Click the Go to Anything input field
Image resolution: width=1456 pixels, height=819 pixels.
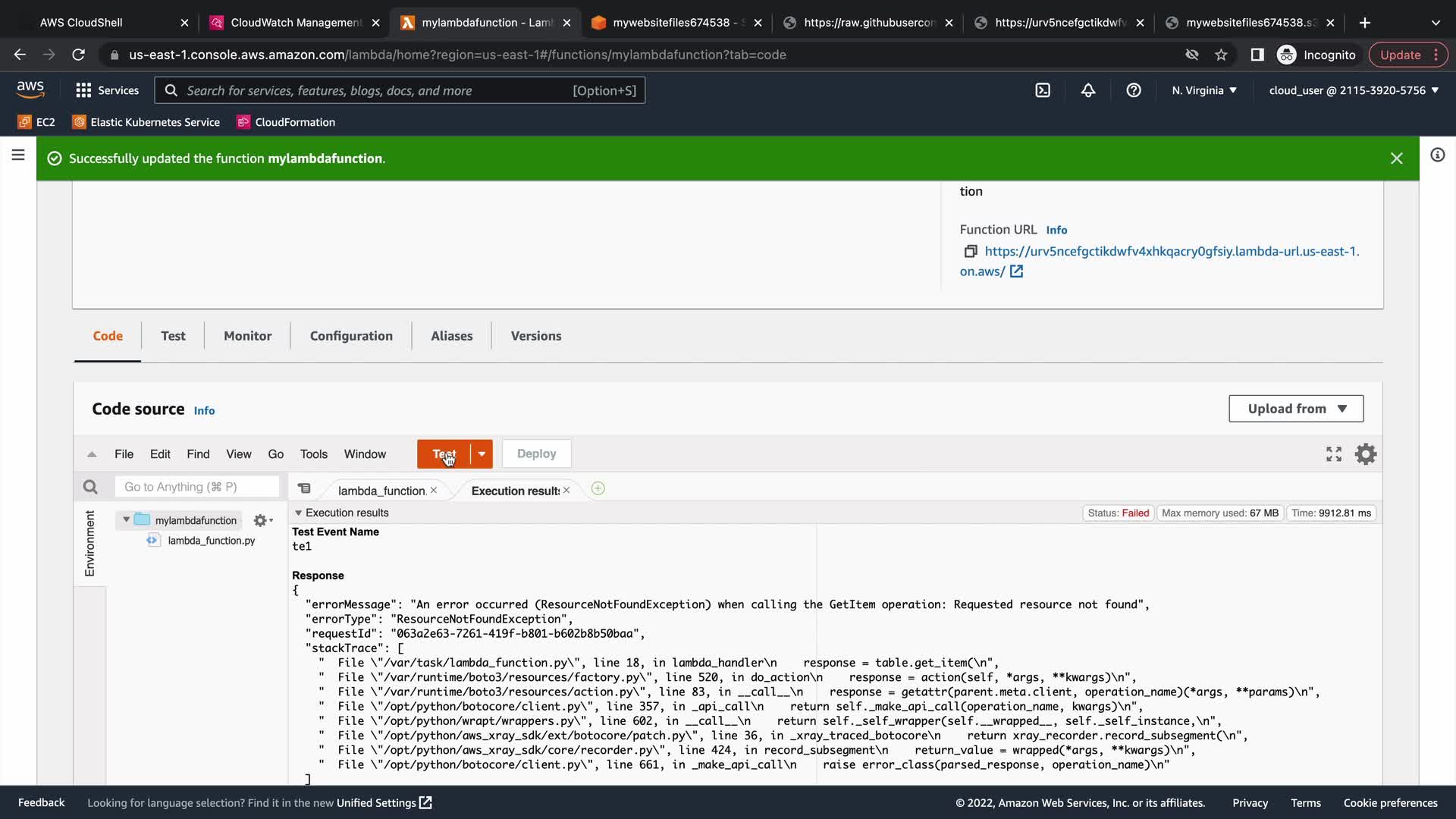pos(196,487)
